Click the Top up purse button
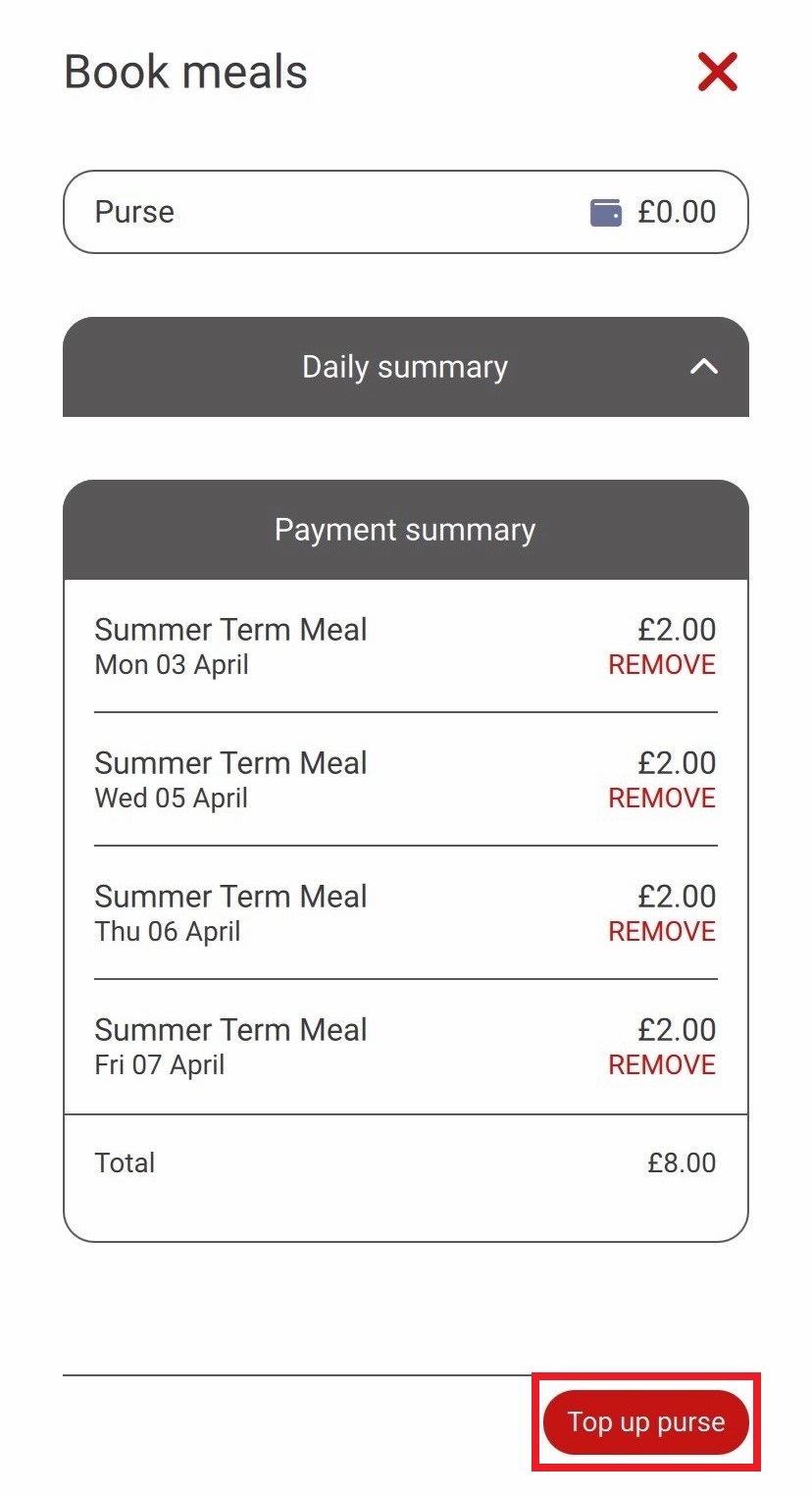 click(x=646, y=1422)
